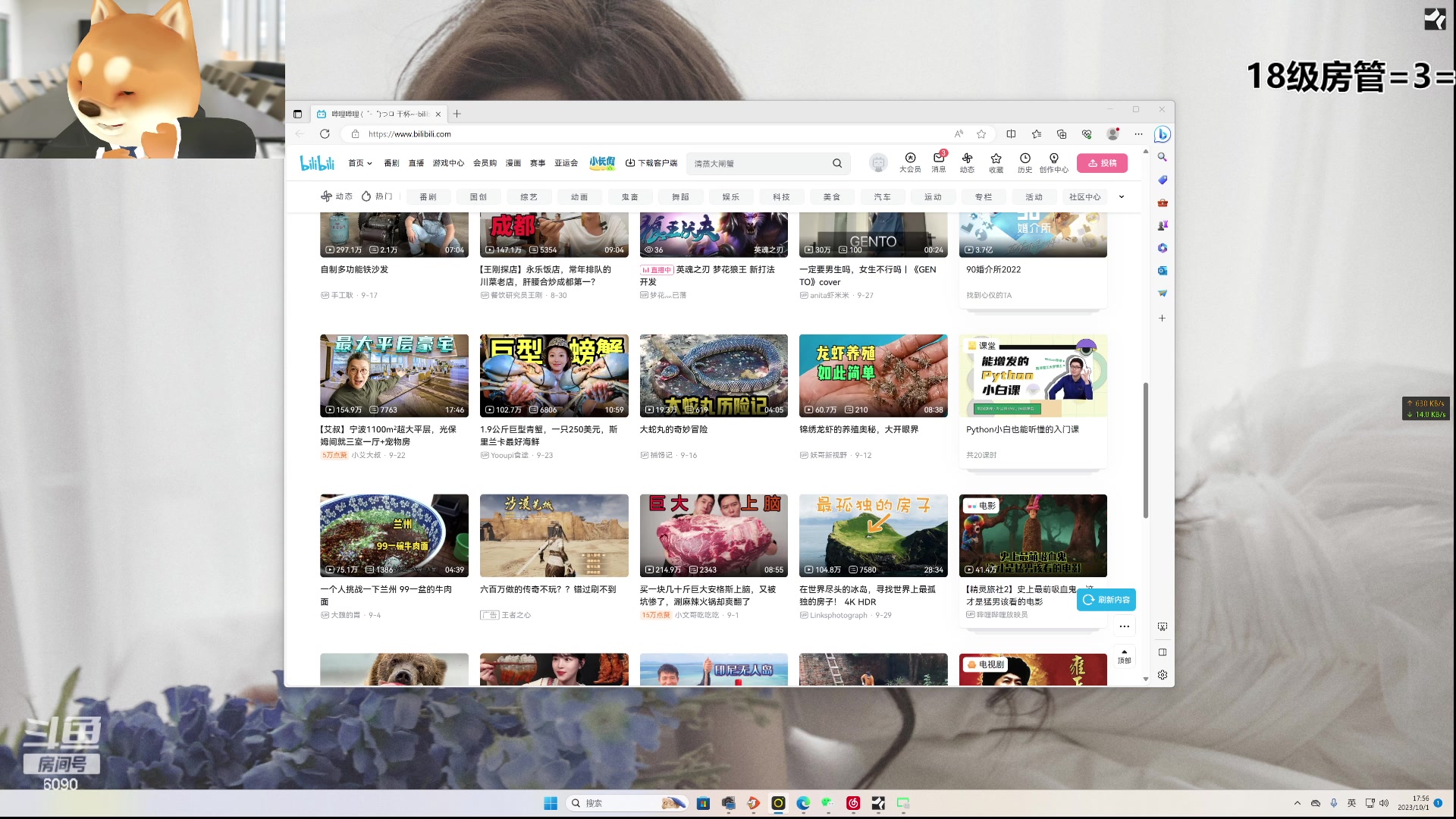Expand more categories chevron after 社区中心
This screenshot has height=819, width=1456.
[1122, 197]
